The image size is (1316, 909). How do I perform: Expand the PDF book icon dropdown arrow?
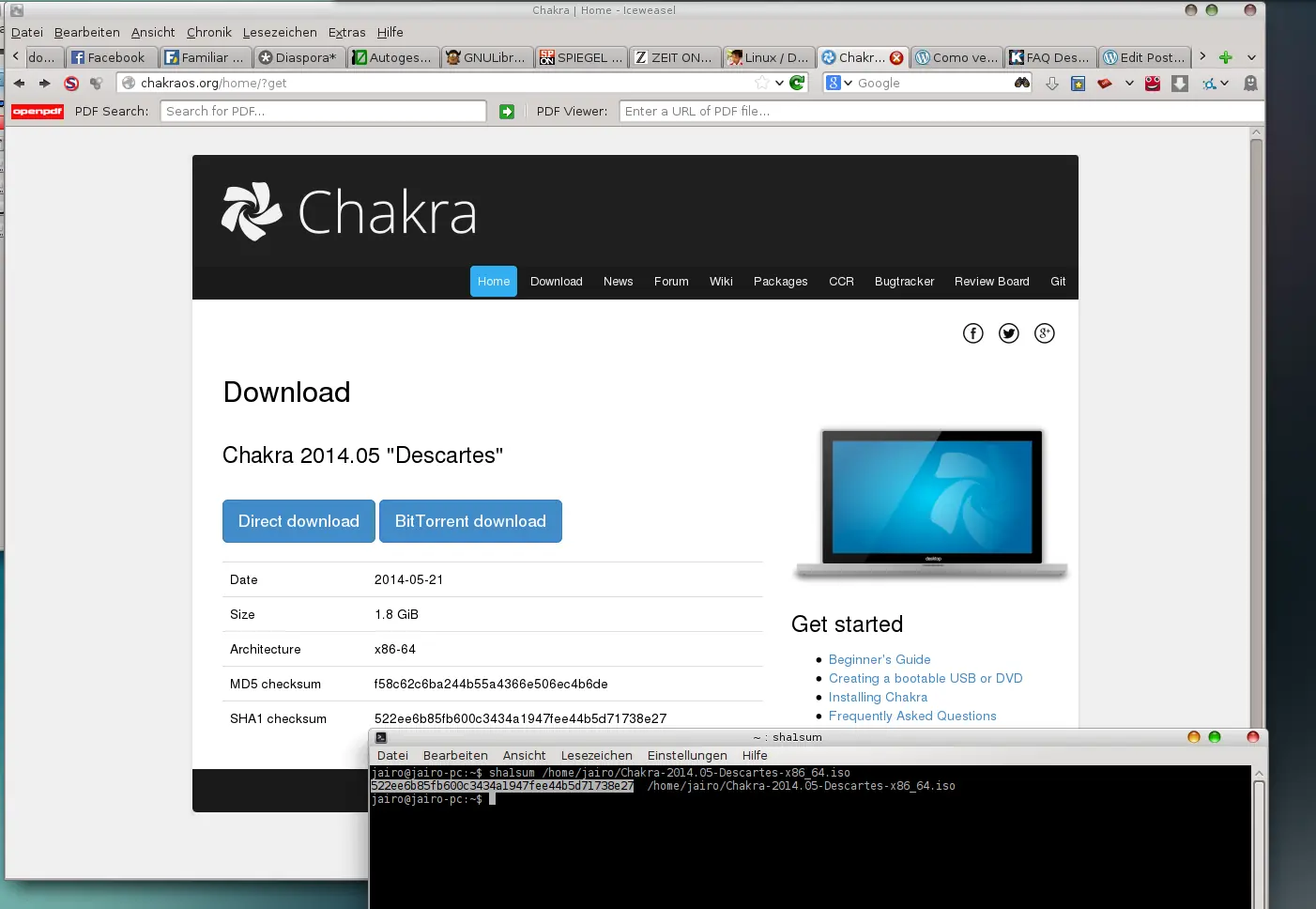(1129, 84)
